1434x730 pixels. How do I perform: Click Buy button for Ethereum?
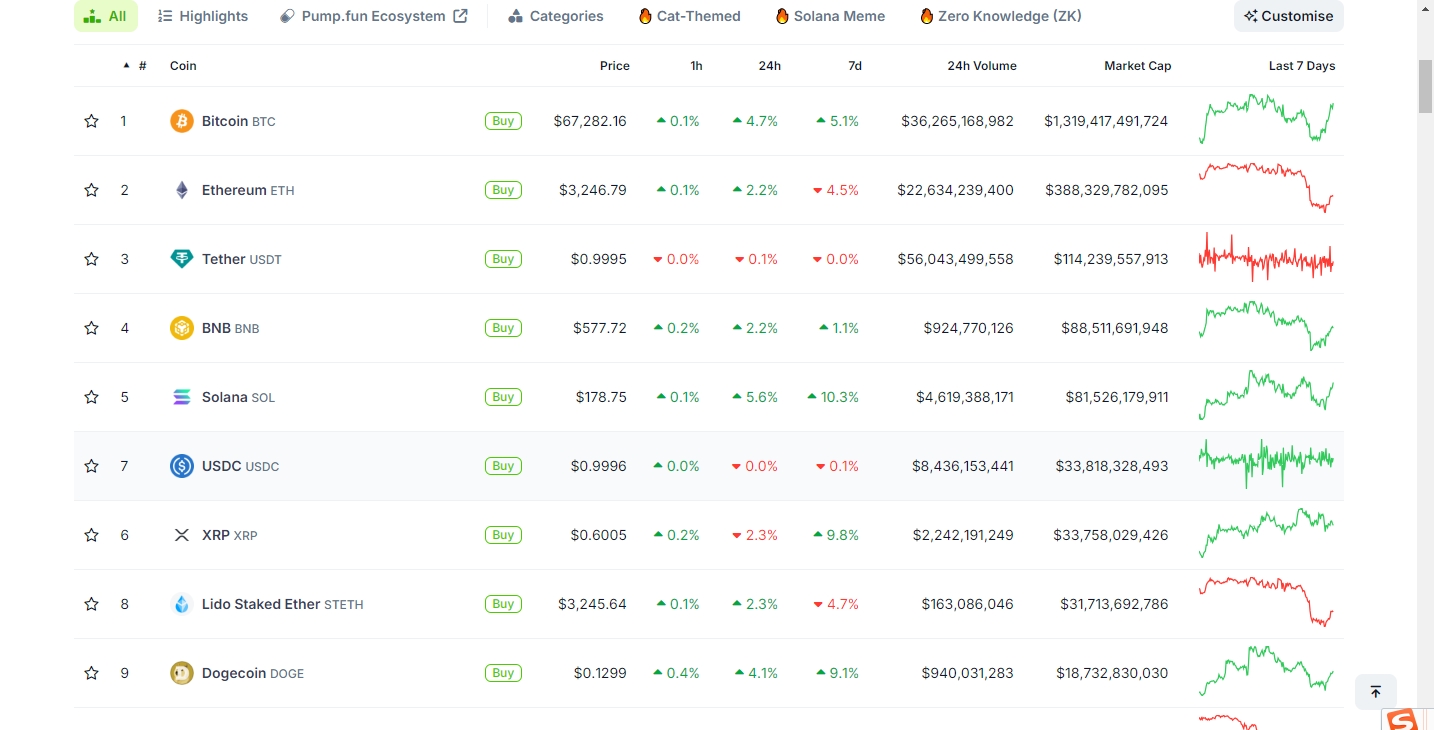click(x=503, y=190)
